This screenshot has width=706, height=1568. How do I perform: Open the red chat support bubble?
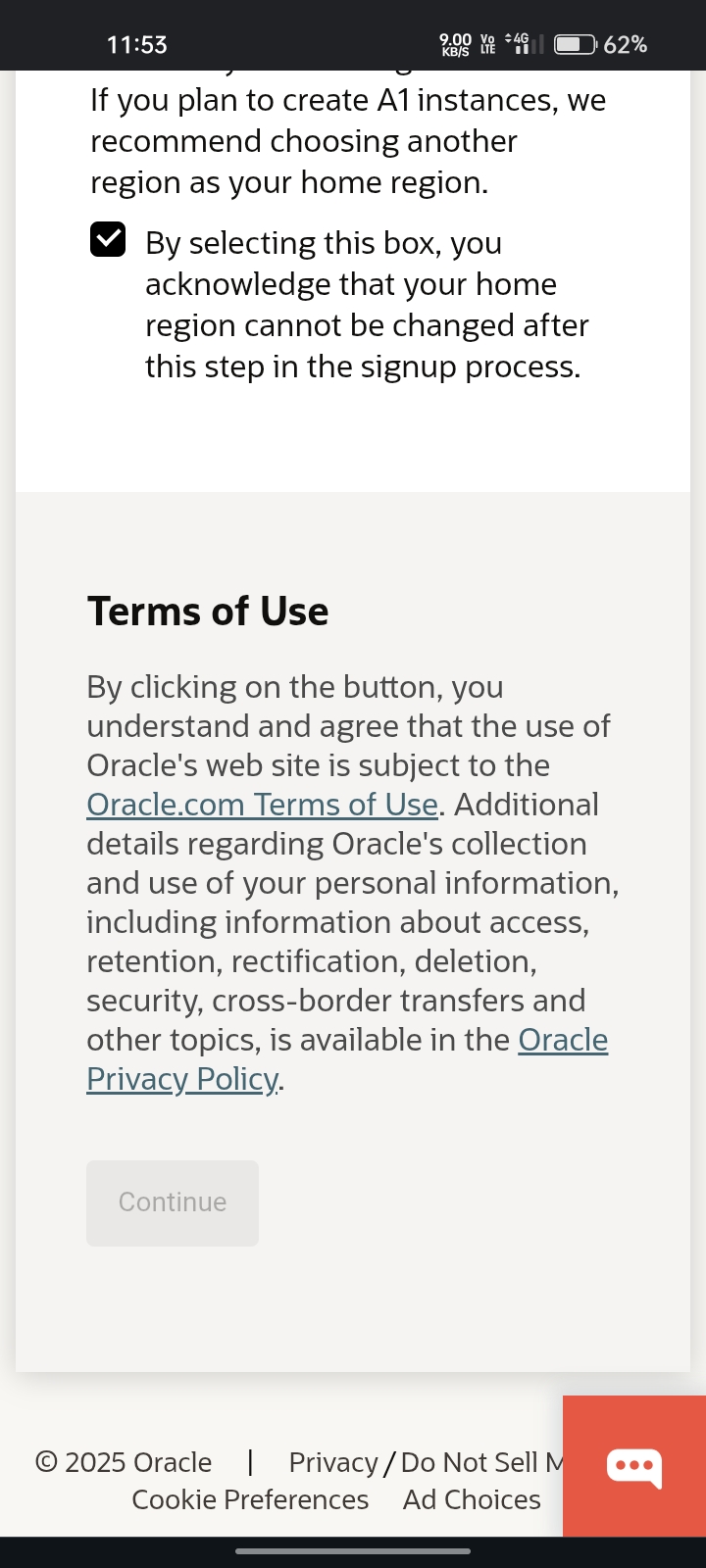point(634,1466)
